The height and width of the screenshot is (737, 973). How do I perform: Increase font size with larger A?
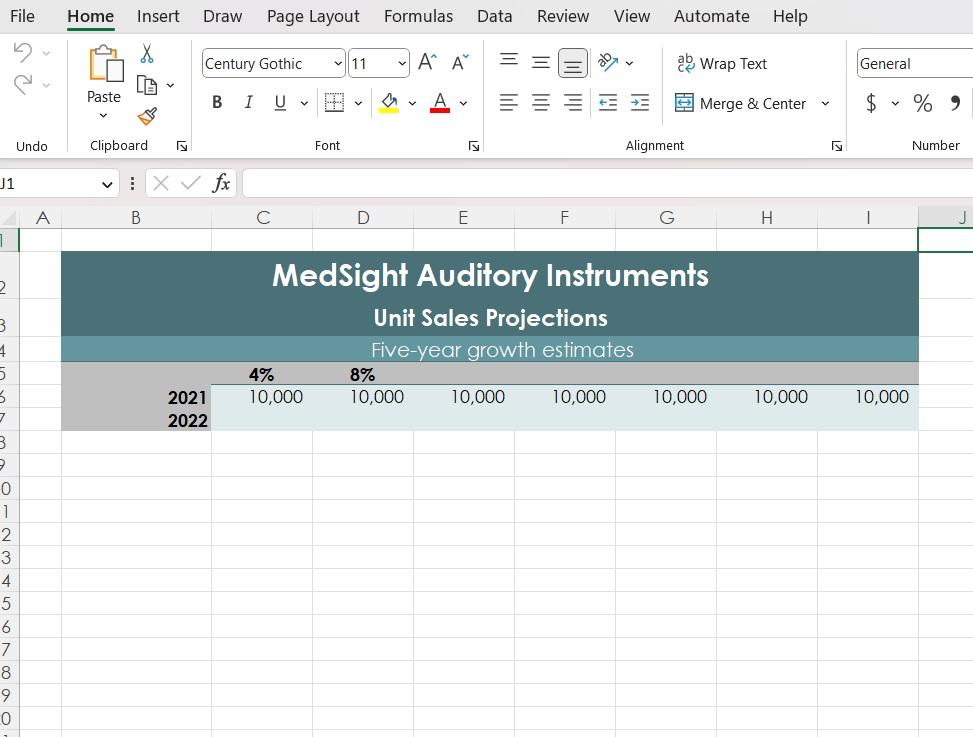coord(427,63)
